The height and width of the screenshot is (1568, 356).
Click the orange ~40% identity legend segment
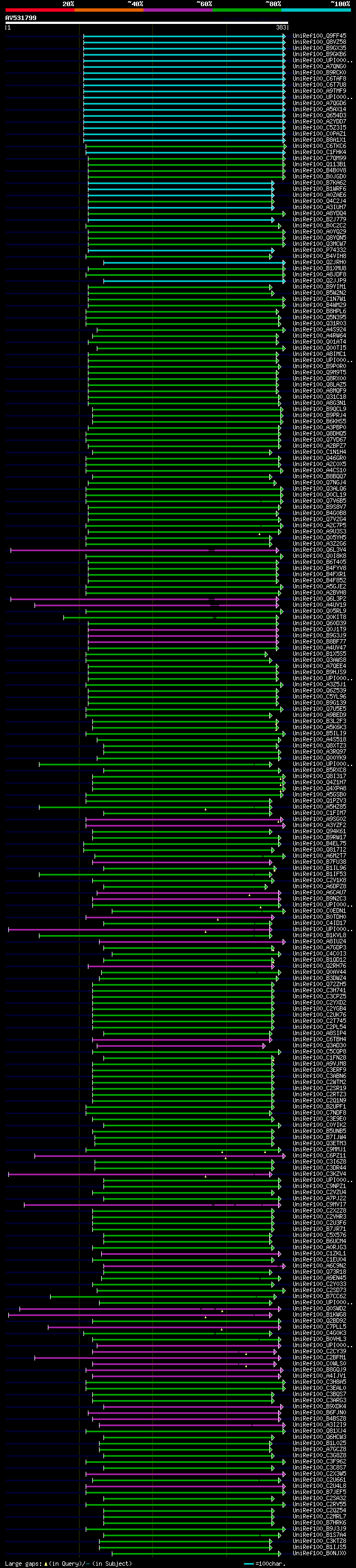point(109,10)
